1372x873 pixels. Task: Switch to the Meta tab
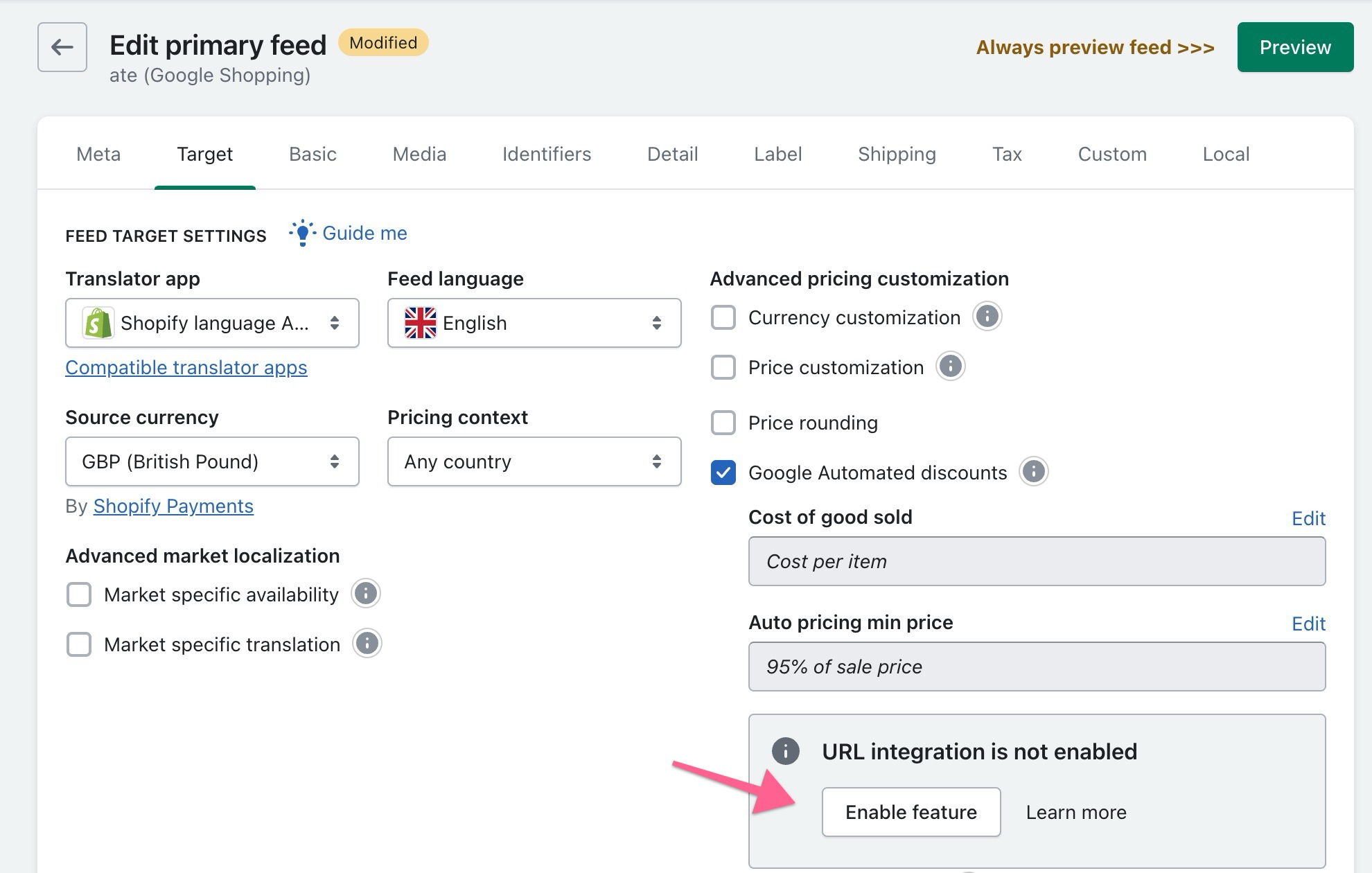pyautogui.click(x=98, y=154)
